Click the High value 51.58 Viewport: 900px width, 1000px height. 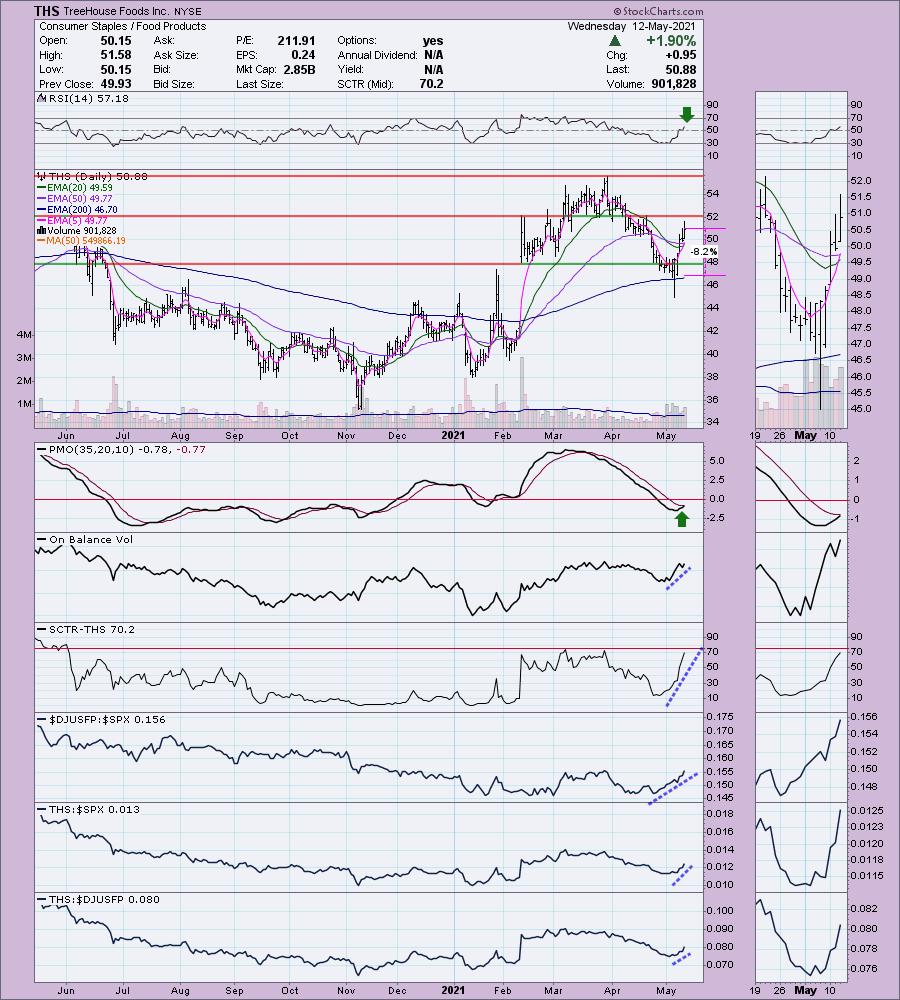[115, 55]
